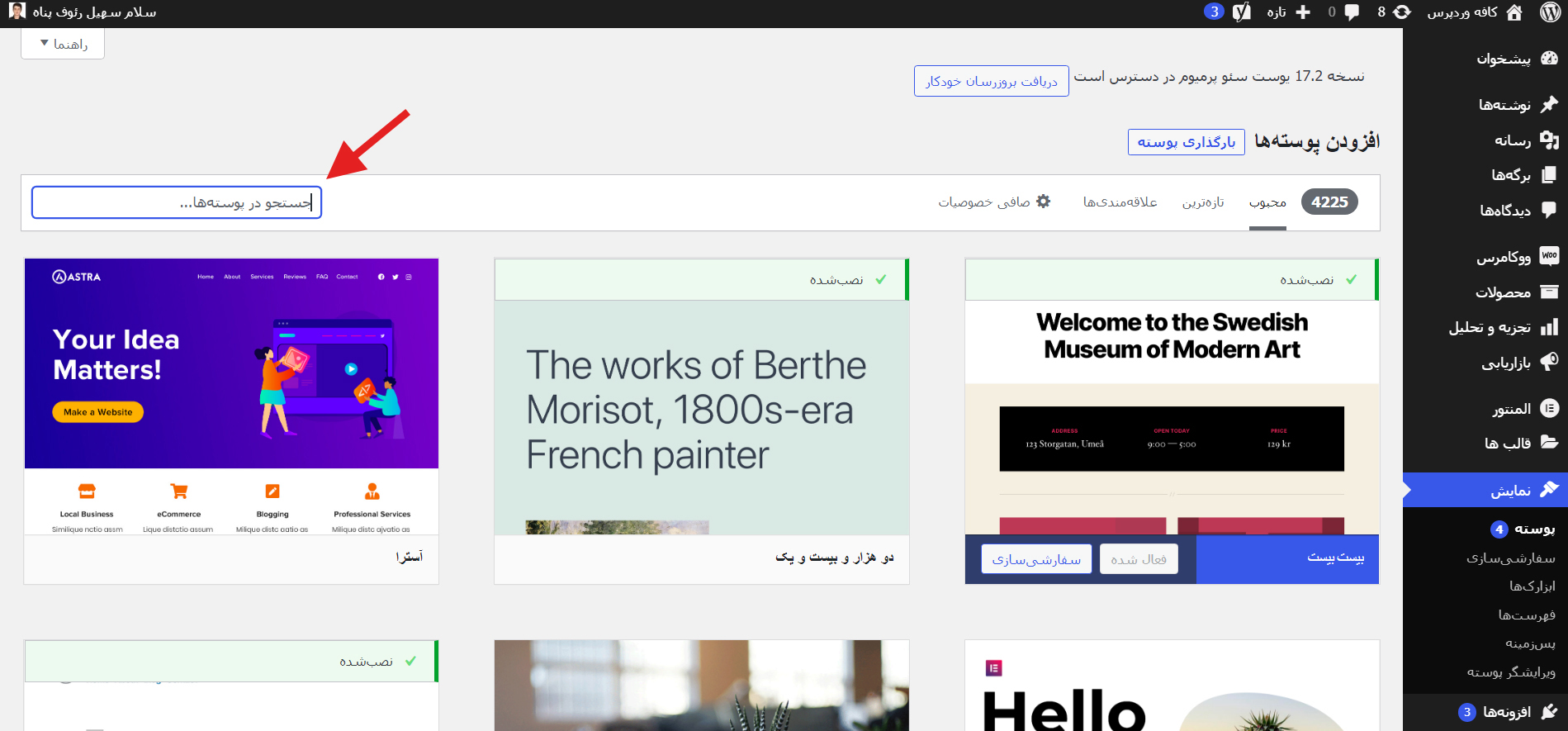Open Widgets (ابزارک‌ها) submenu item
1568x731 pixels.
pyautogui.click(x=1532, y=586)
